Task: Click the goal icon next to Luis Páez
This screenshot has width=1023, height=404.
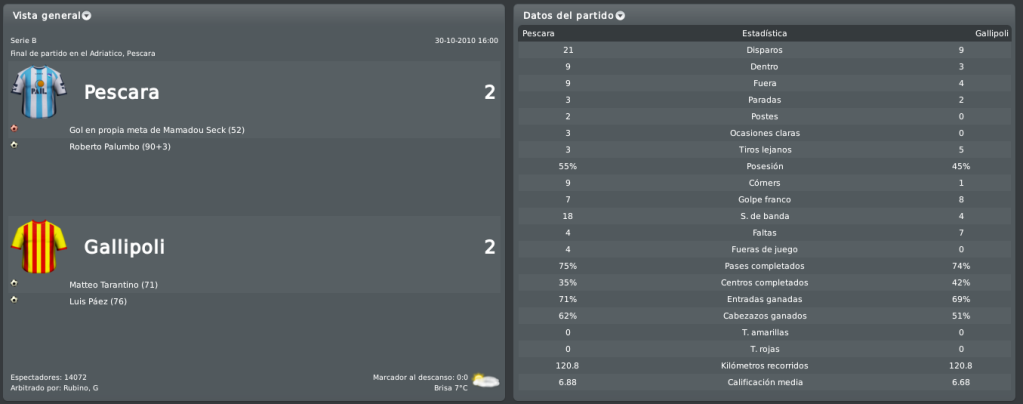Action: pos(14,300)
